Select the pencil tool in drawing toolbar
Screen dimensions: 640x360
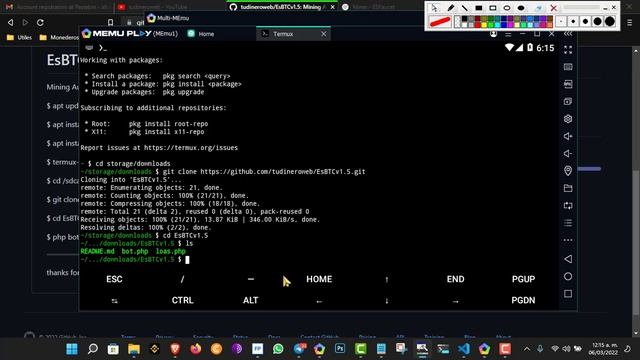point(451,8)
